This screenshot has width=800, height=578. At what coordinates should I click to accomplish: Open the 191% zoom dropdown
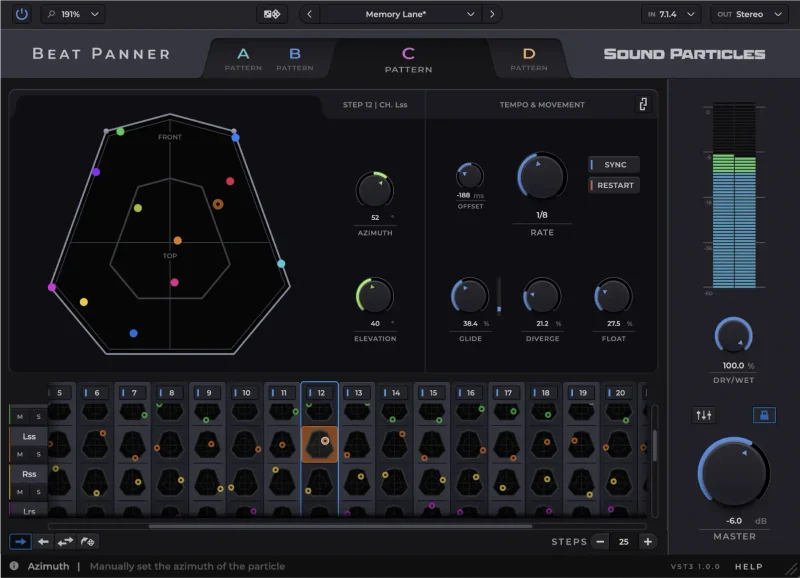(73, 14)
